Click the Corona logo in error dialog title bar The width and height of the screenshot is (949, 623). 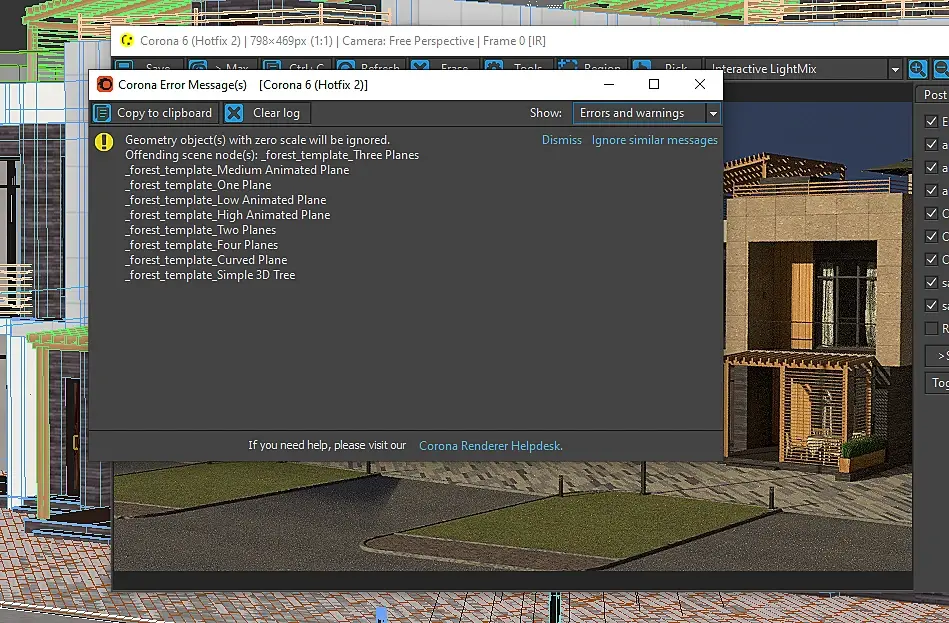(x=105, y=84)
